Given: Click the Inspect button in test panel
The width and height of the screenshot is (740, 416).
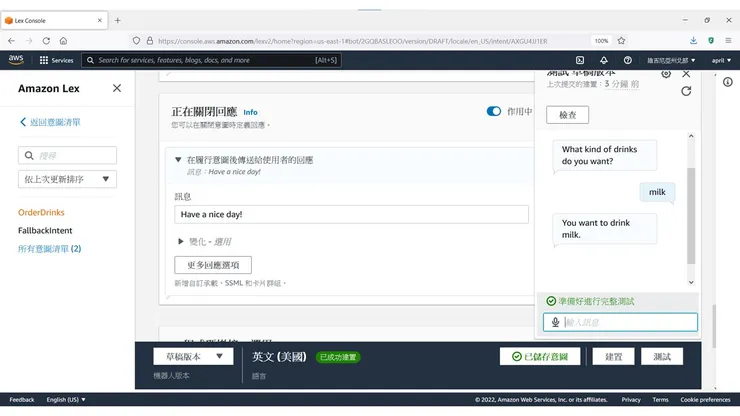Looking at the screenshot, I should [x=567, y=115].
